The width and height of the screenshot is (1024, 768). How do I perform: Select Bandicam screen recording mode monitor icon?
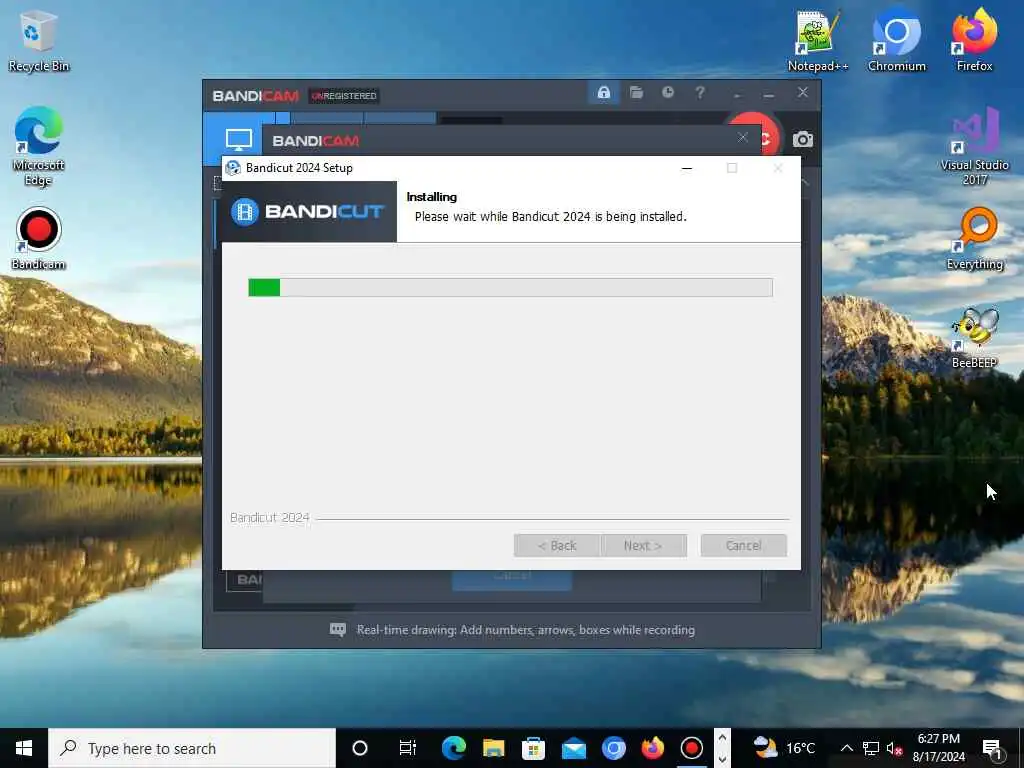[x=238, y=139]
